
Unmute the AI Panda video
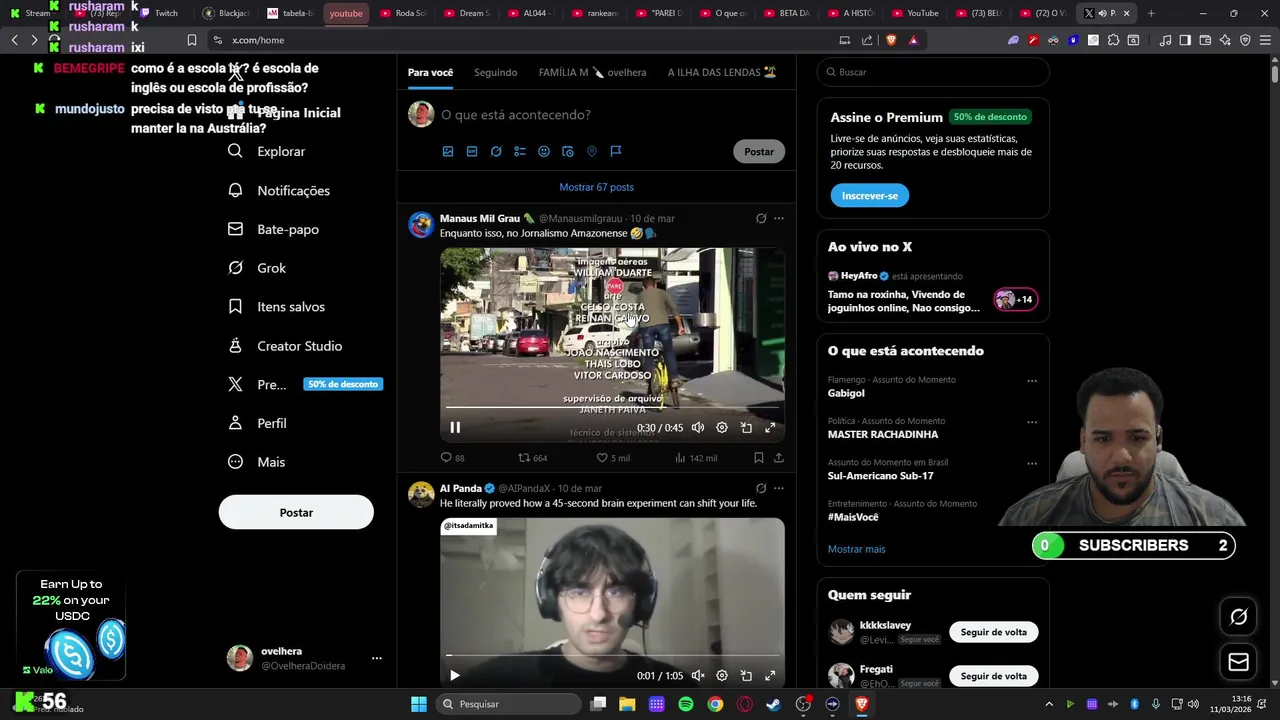698,675
